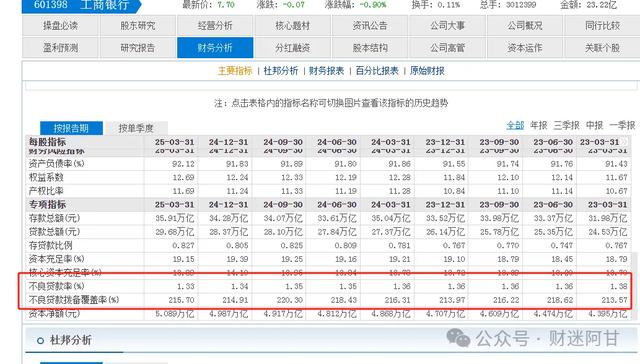Screen dimensions: 640x364
Task: Go to 百分比报表 section link
Action: click(x=377, y=71)
